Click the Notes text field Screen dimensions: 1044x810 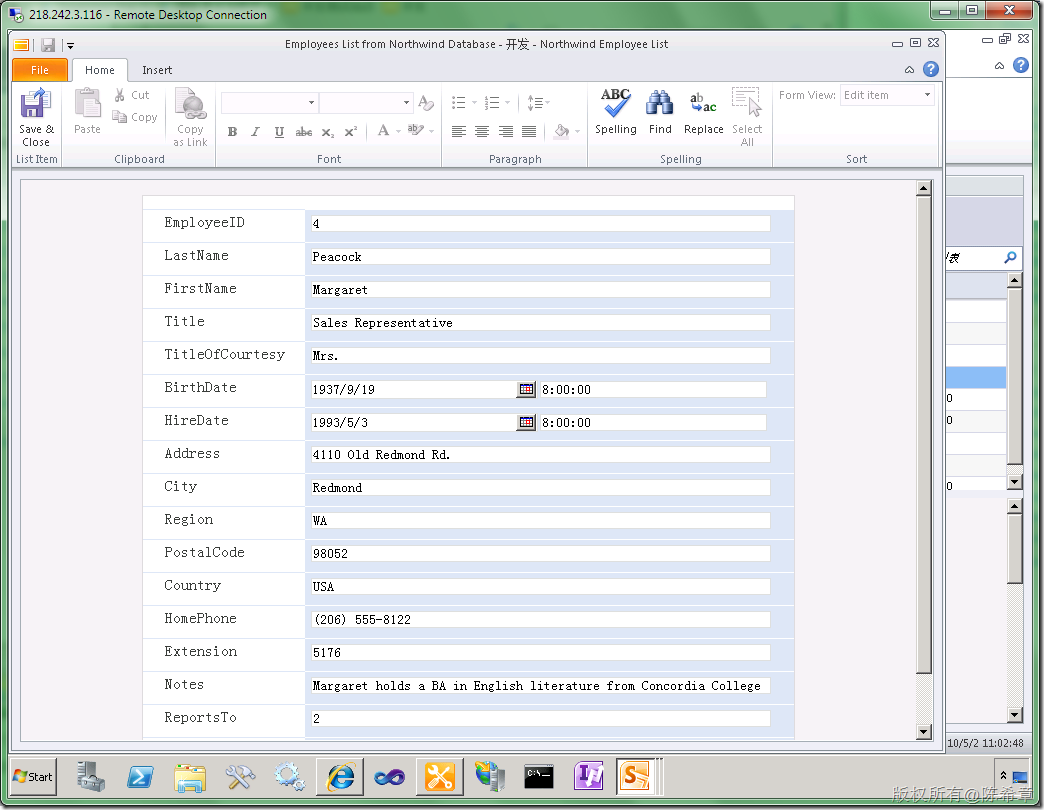(x=541, y=686)
